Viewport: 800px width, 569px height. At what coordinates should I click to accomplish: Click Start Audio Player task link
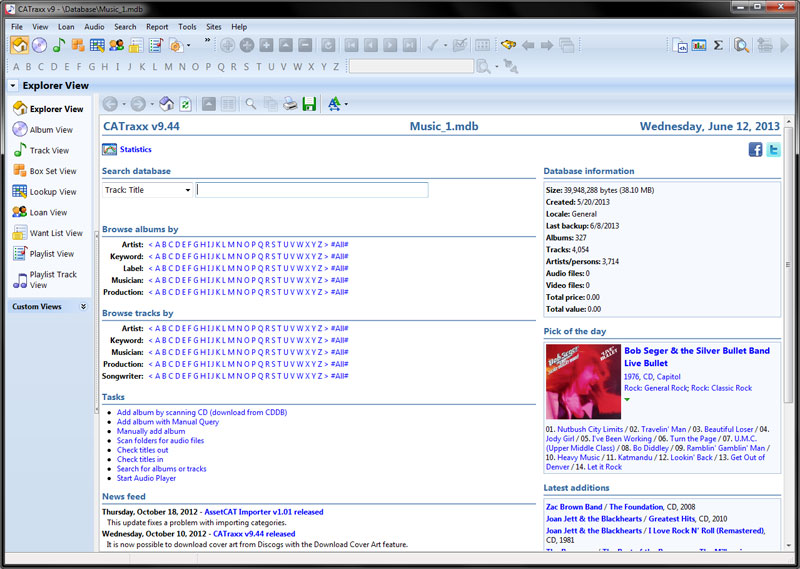pos(146,478)
